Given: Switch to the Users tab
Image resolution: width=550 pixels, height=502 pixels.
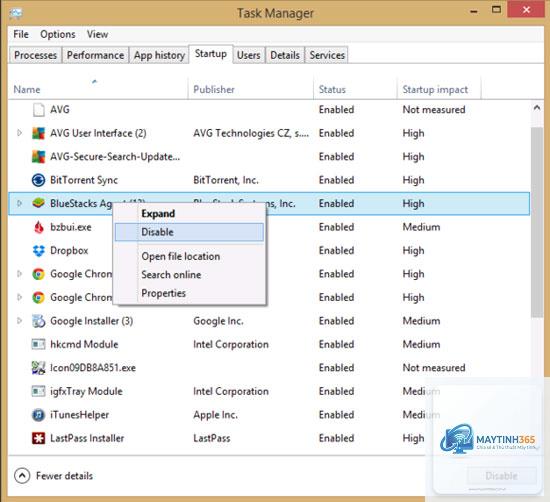Looking at the screenshot, I should pos(249,55).
